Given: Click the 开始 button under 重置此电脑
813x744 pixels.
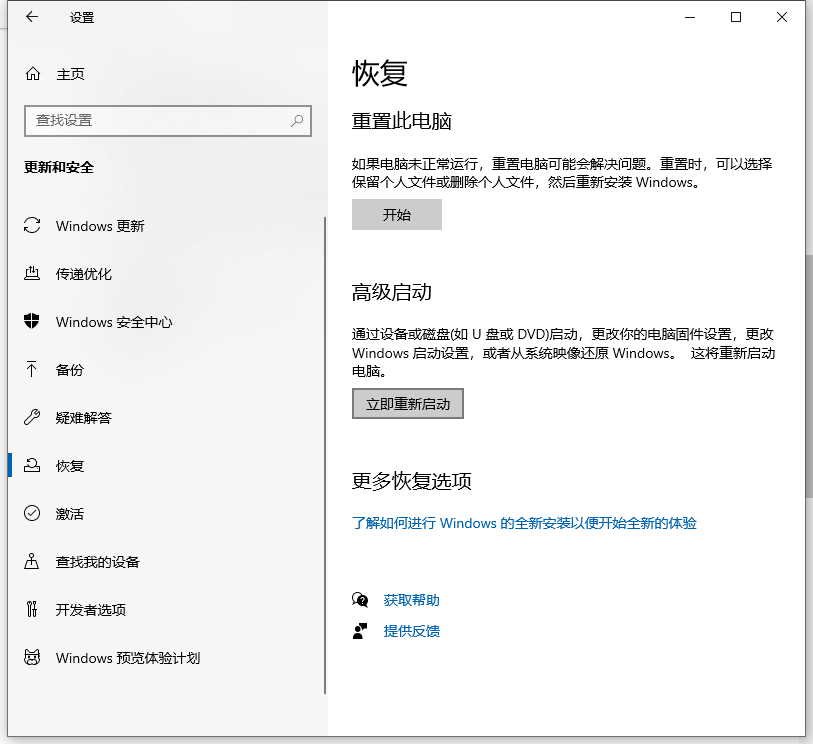Looking at the screenshot, I should pos(396,214).
